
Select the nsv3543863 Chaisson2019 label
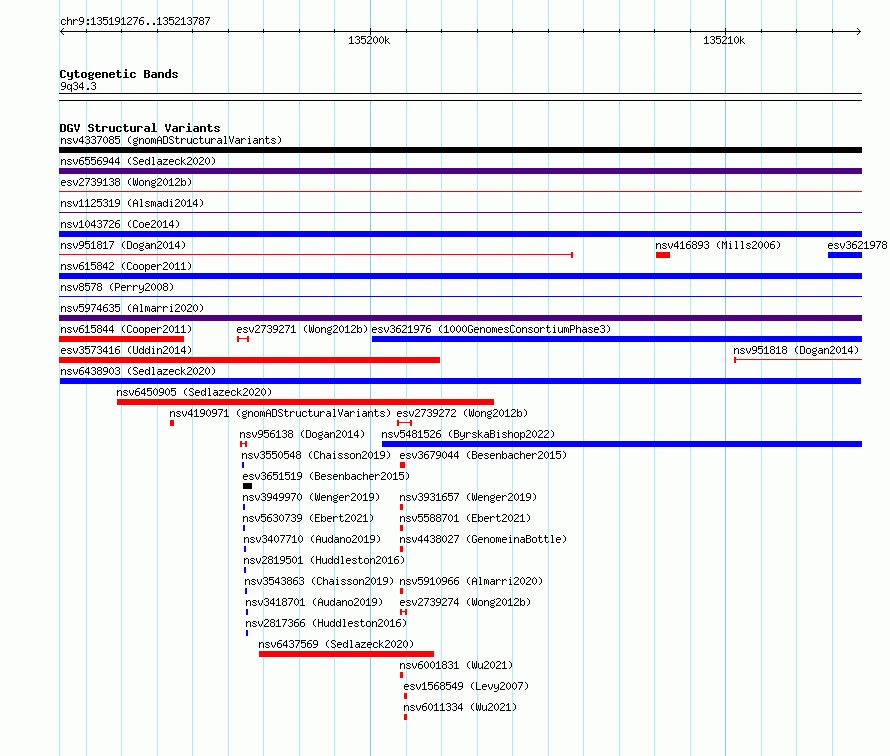[319, 581]
